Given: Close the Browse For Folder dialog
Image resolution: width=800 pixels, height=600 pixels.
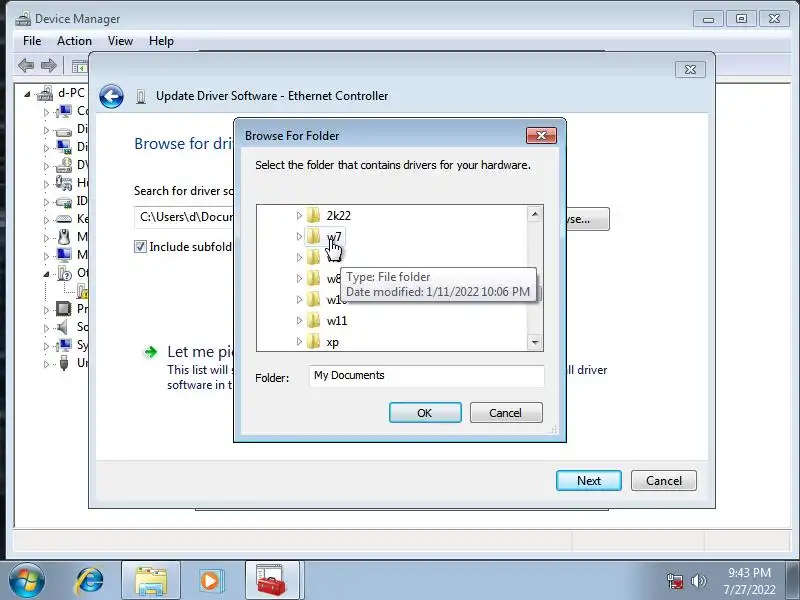Looking at the screenshot, I should (541, 135).
